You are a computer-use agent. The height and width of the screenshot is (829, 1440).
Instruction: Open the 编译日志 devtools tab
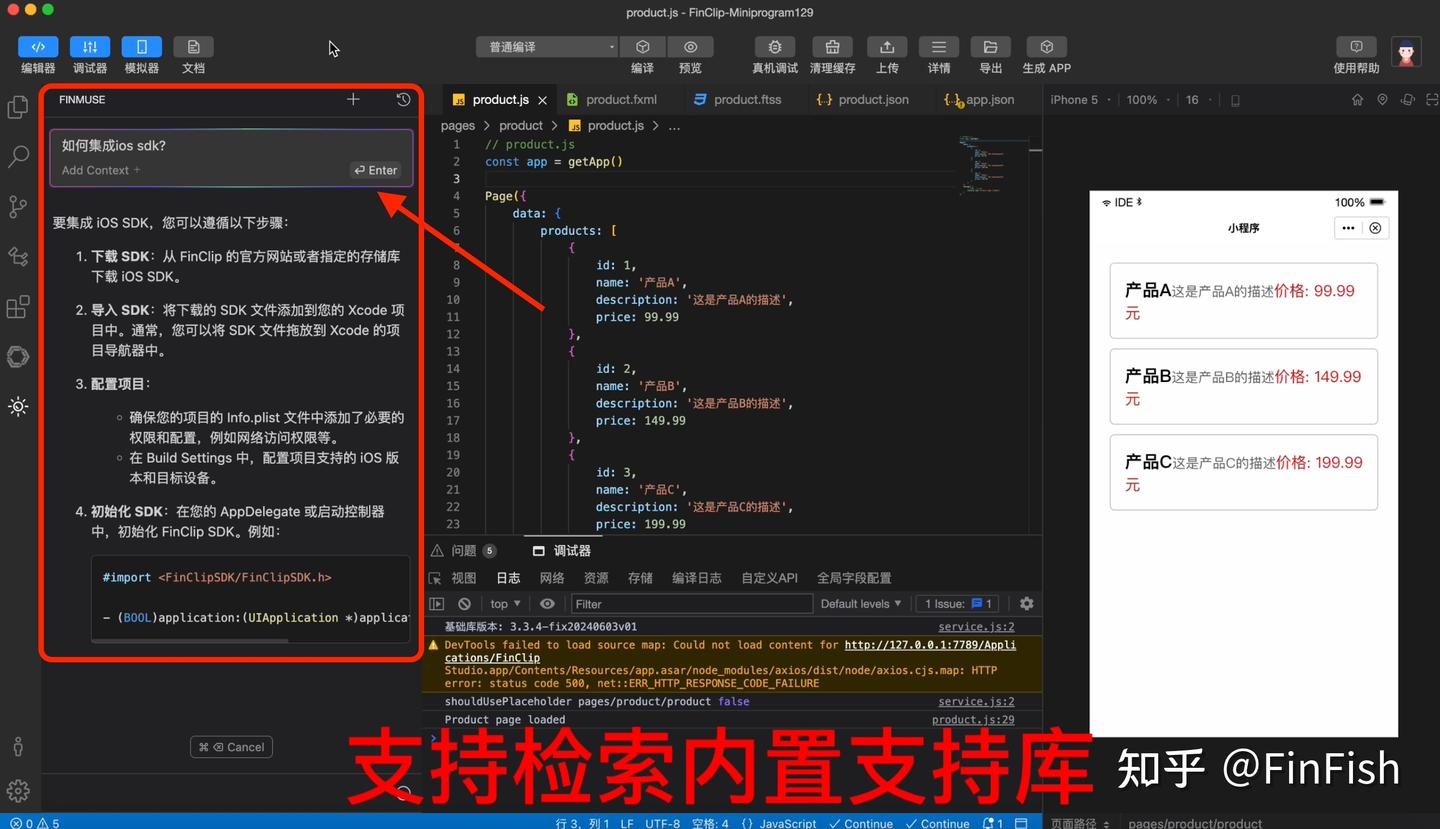tap(697, 578)
